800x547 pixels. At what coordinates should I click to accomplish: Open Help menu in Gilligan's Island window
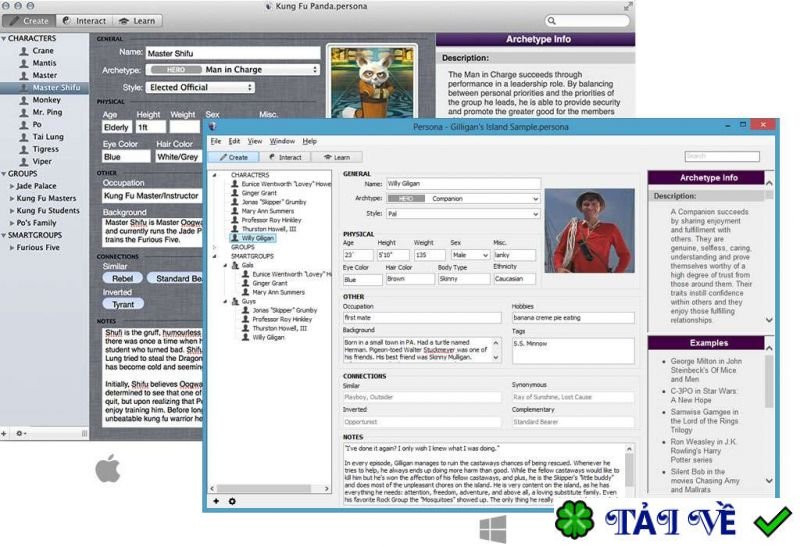[309, 141]
